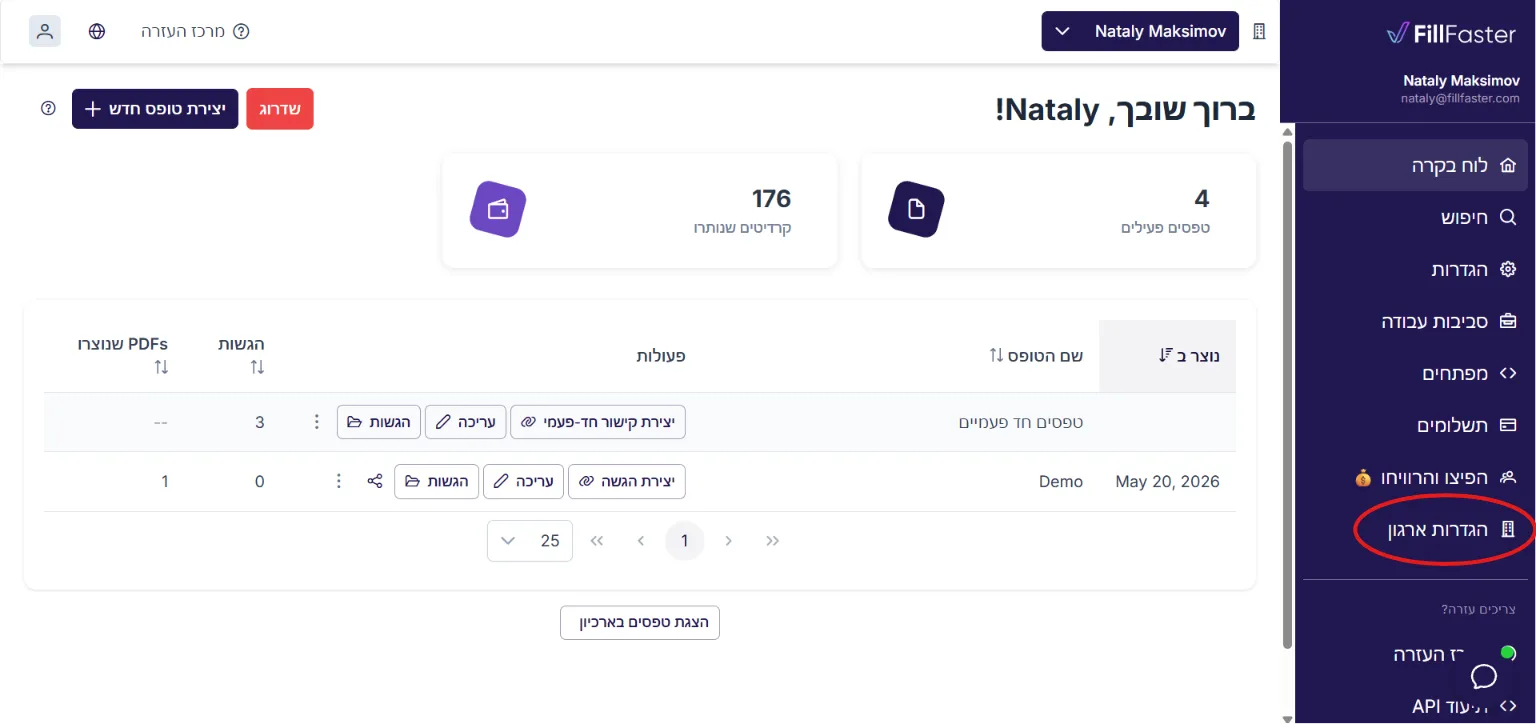
Task: Click the red שדרוג upgrade button
Action: click(280, 109)
